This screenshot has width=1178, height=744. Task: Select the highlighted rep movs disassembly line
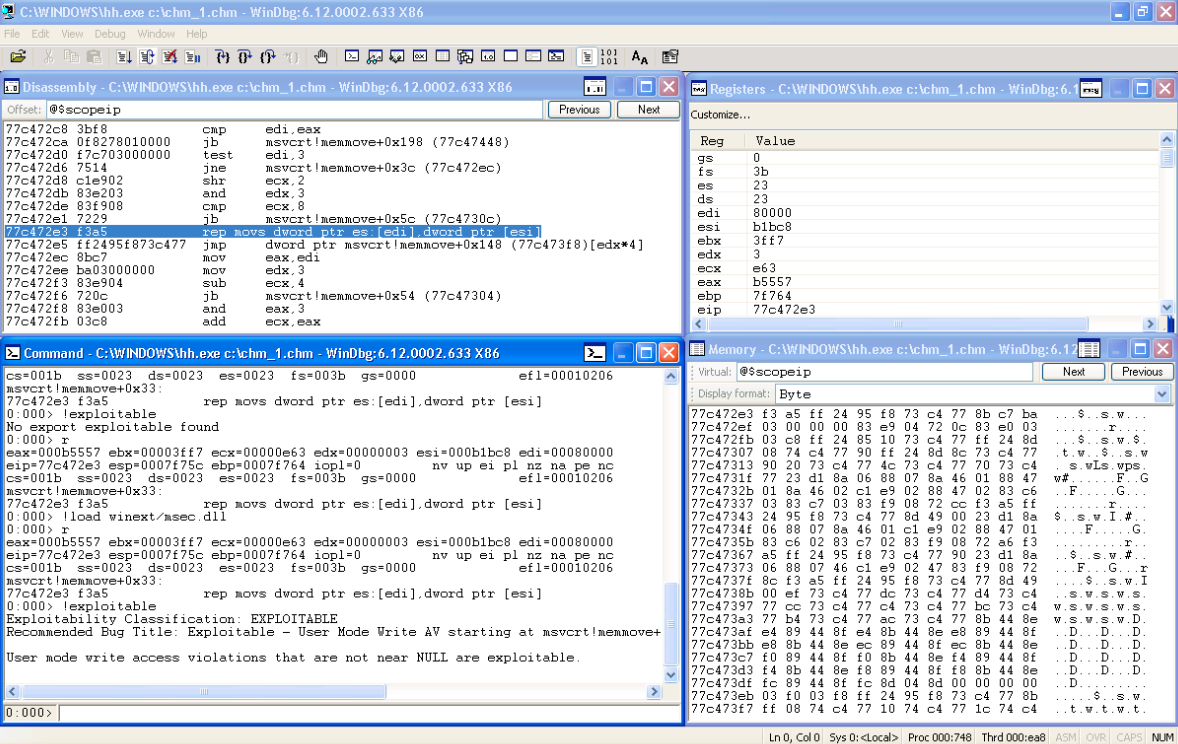point(273,231)
